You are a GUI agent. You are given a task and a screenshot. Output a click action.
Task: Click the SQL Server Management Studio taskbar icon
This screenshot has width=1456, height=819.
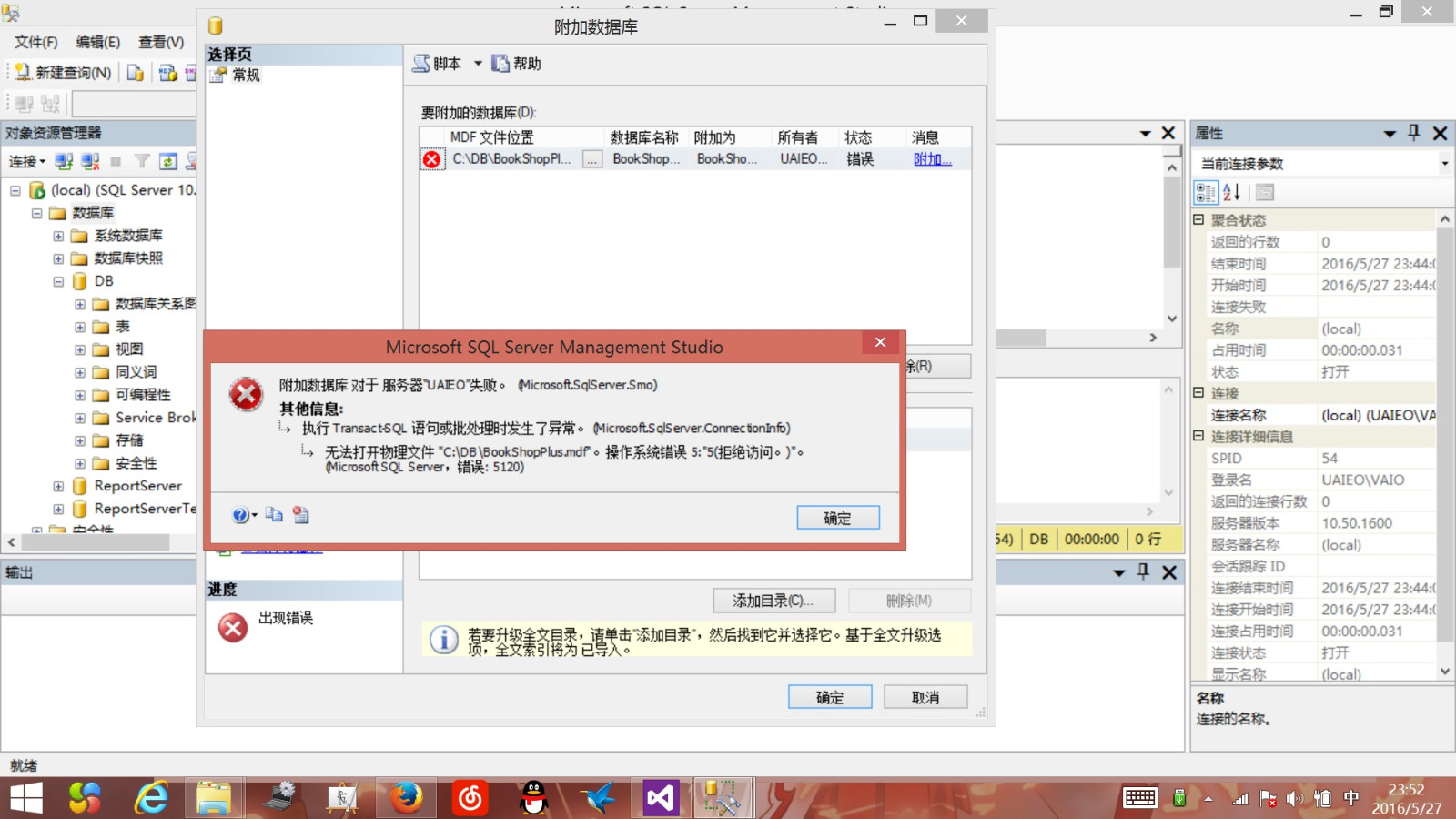point(724,798)
